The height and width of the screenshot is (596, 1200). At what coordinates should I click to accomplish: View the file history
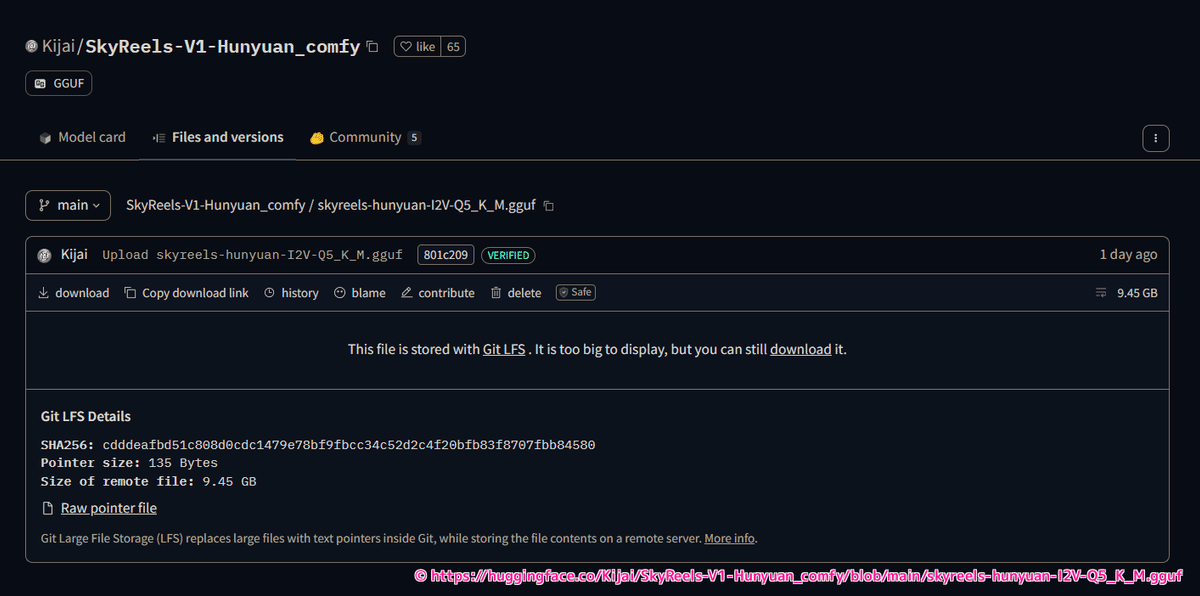[291, 293]
